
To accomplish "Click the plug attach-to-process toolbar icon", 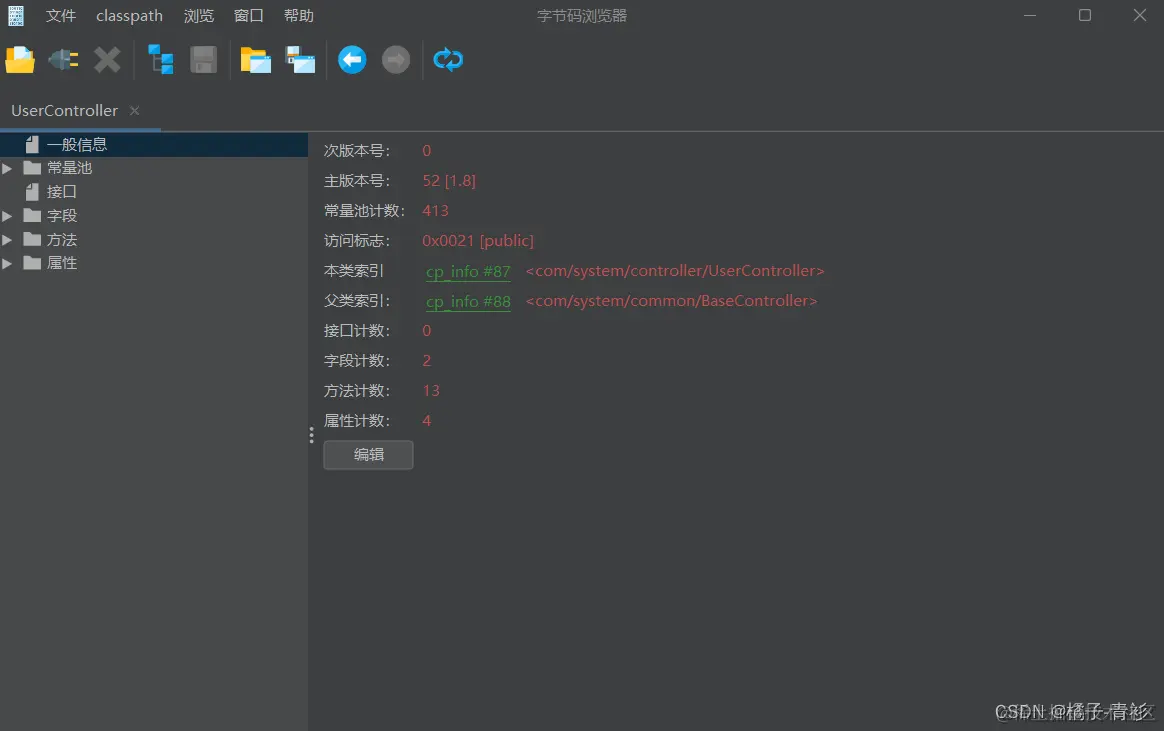I will click(x=64, y=59).
